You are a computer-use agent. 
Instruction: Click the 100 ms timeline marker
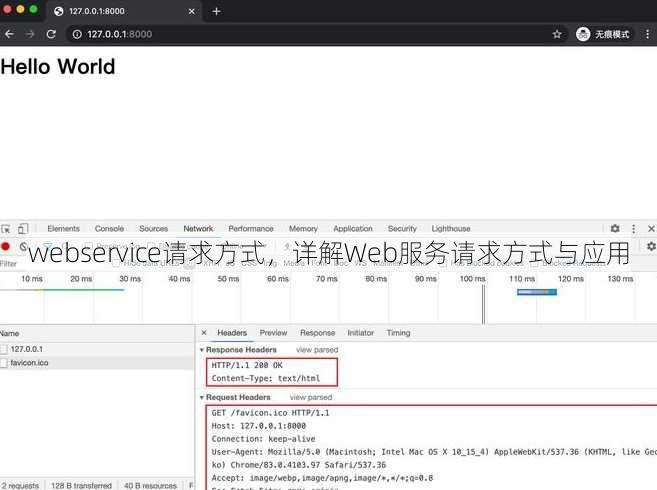pos(473,279)
